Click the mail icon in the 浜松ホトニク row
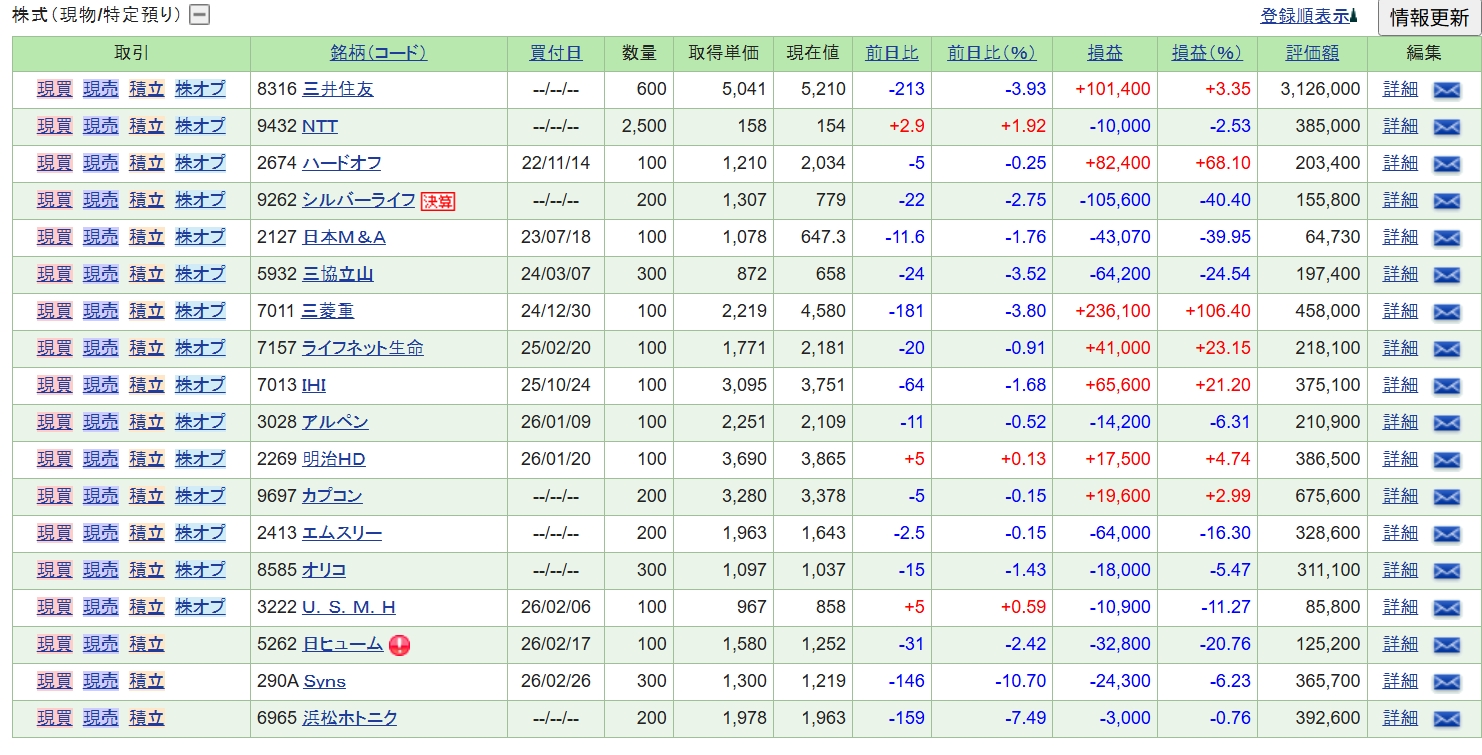This screenshot has height=755, width=1482. tap(1446, 719)
